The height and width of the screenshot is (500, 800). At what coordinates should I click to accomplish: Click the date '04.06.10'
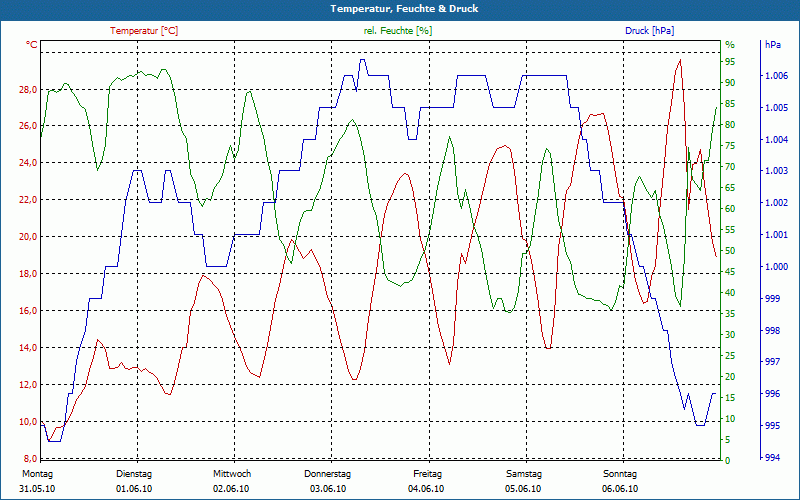pos(426,489)
